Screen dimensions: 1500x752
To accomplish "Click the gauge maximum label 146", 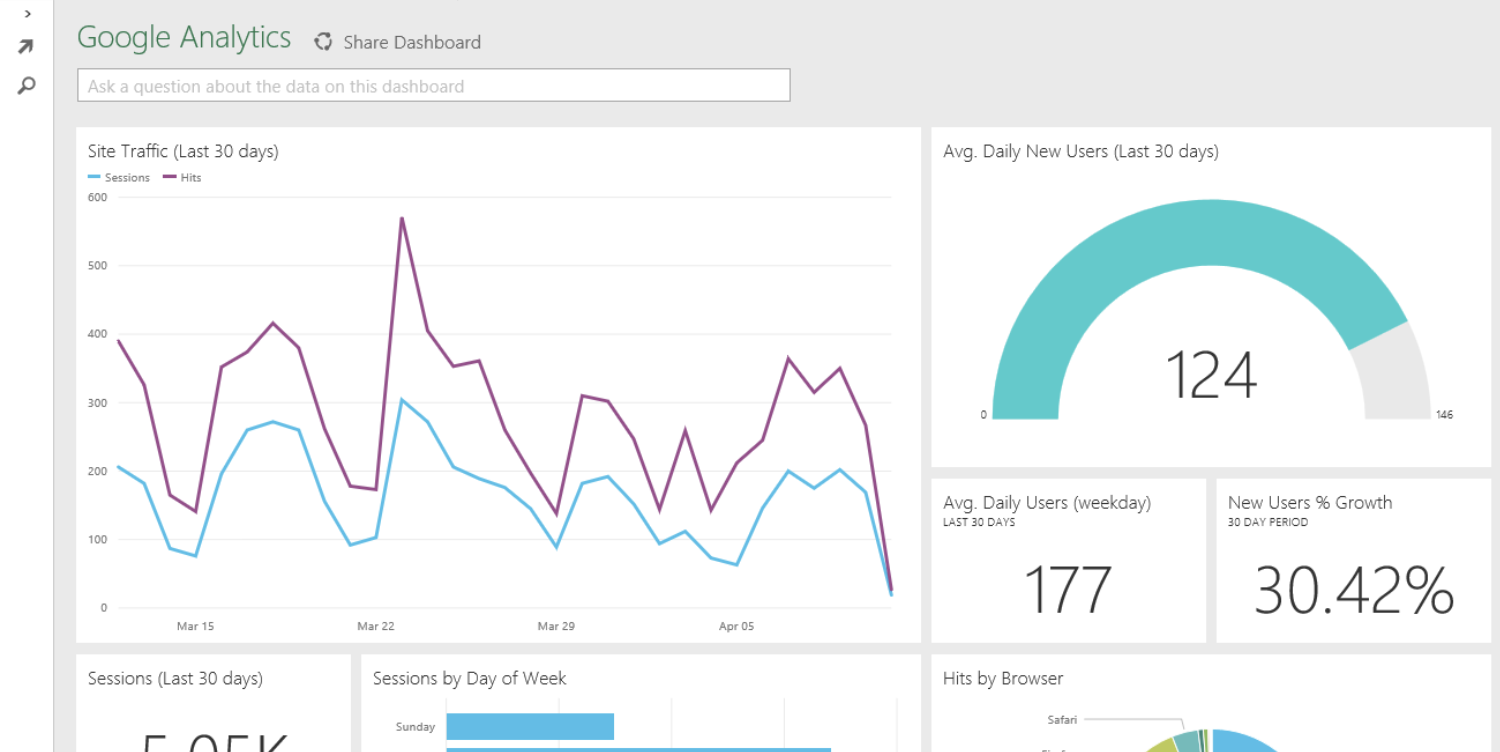I will 1444,415.
